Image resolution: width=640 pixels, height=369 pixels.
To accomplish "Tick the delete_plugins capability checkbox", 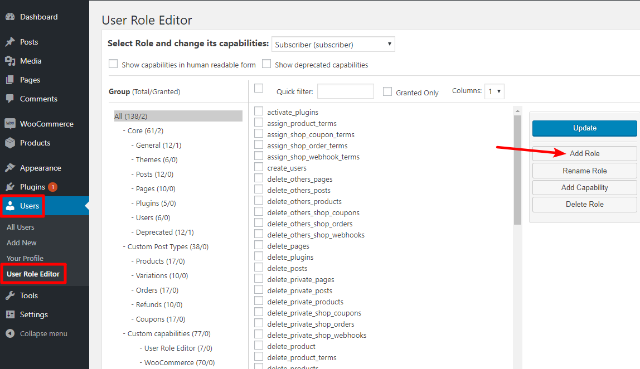I will point(258,256).
